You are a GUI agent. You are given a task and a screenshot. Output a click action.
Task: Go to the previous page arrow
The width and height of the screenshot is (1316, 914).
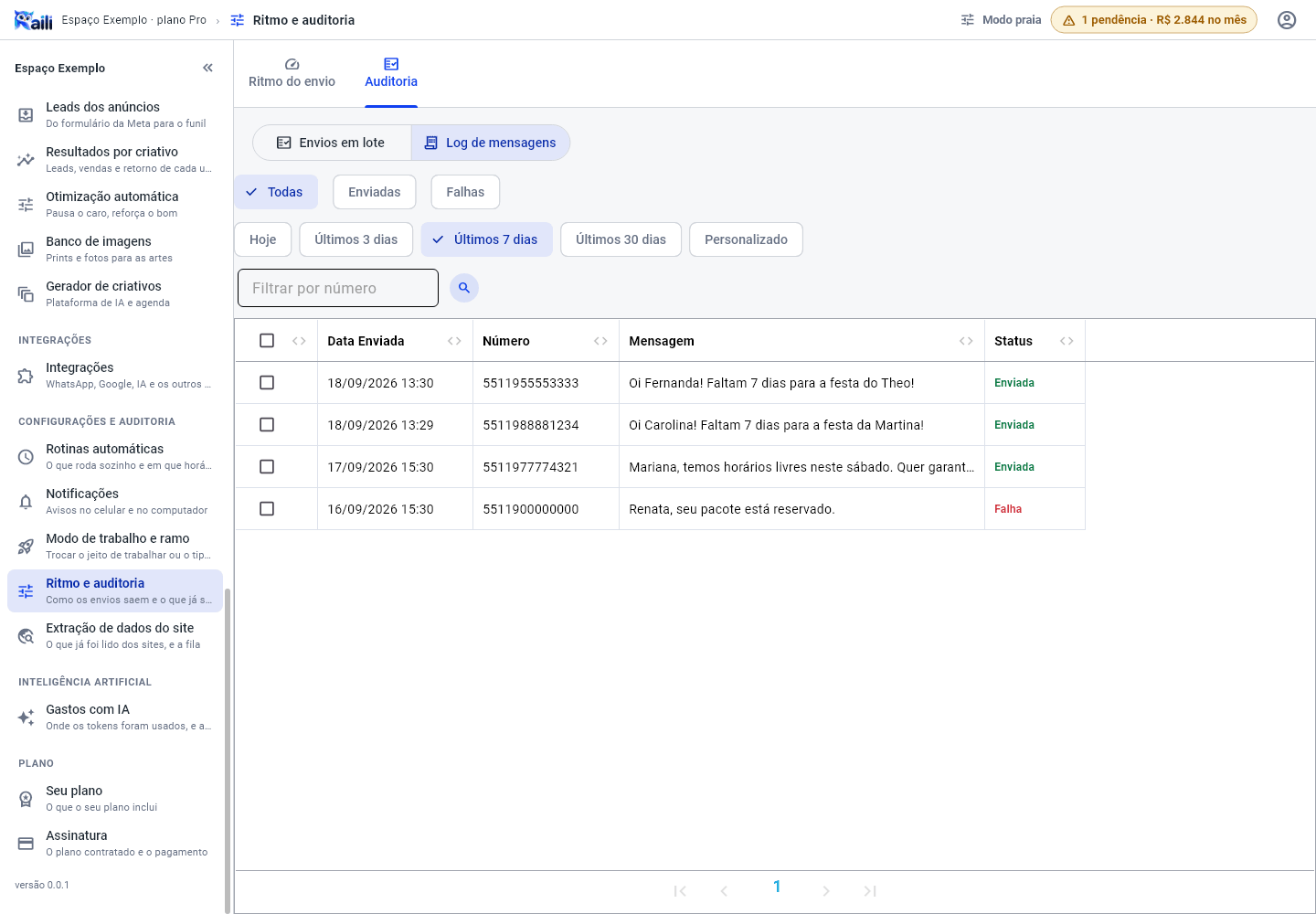click(724, 891)
